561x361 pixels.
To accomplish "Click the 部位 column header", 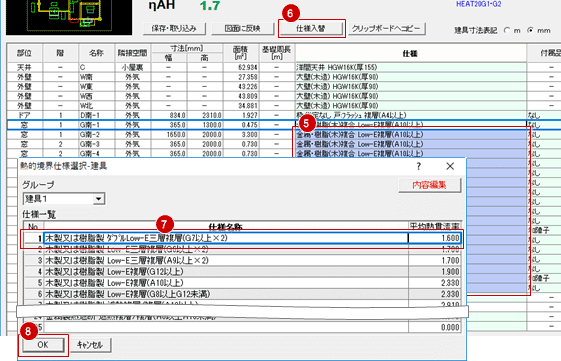I will pos(24,53).
